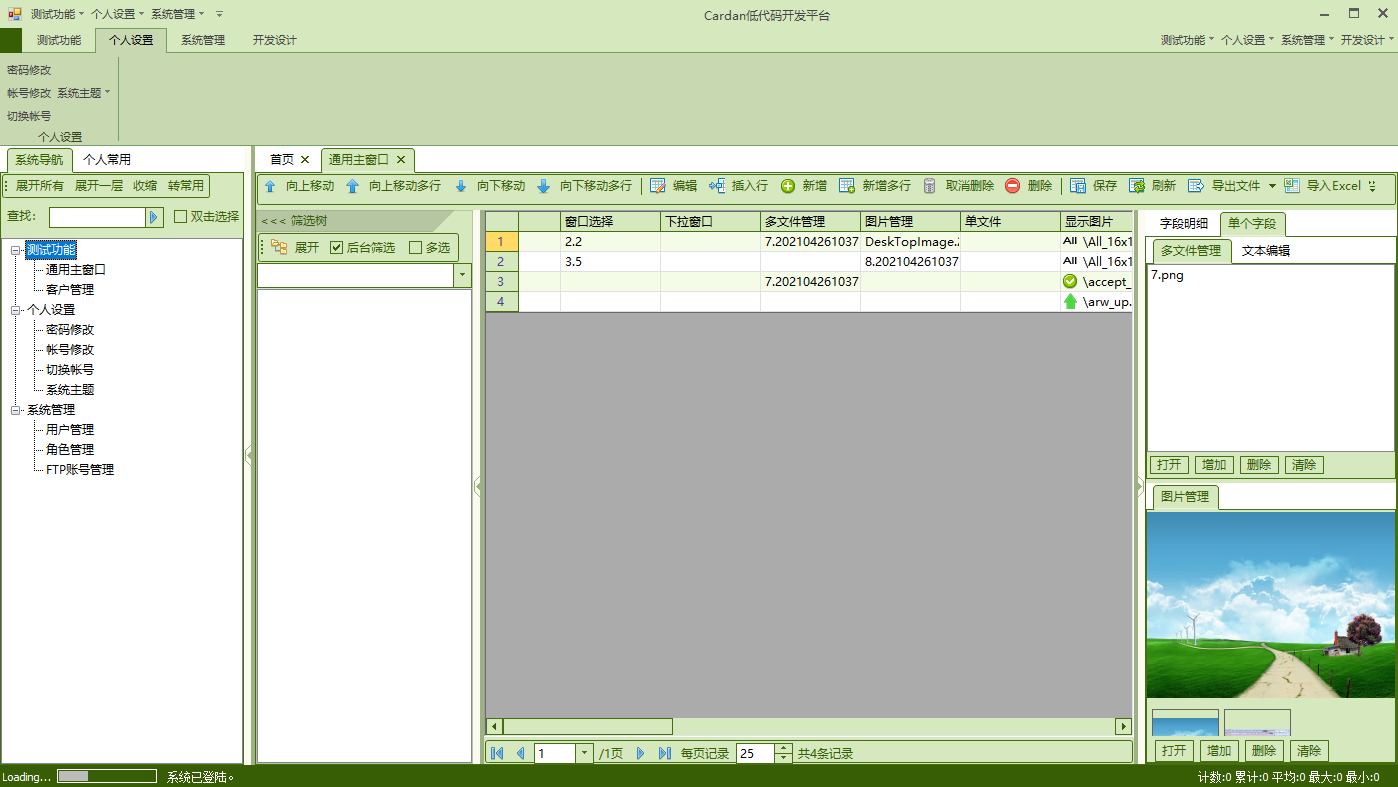
Task: Open the 文本编辑 tab
Action: [1266, 251]
